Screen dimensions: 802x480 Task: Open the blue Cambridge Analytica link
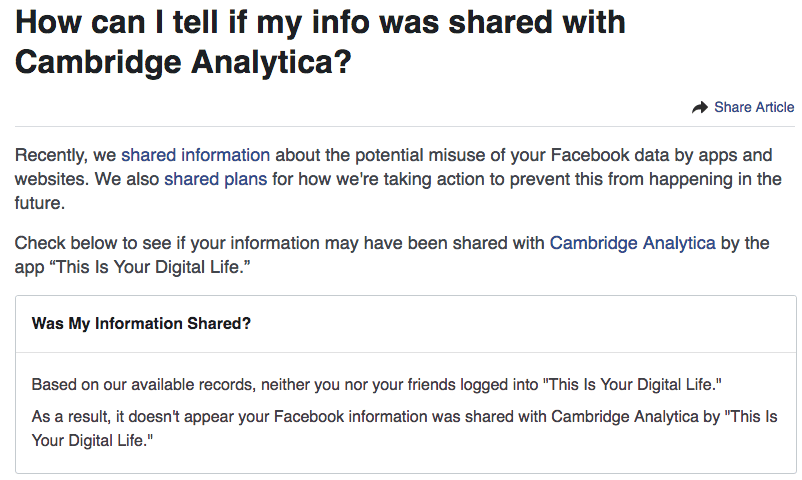pyautogui.click(x=632, y=242)
